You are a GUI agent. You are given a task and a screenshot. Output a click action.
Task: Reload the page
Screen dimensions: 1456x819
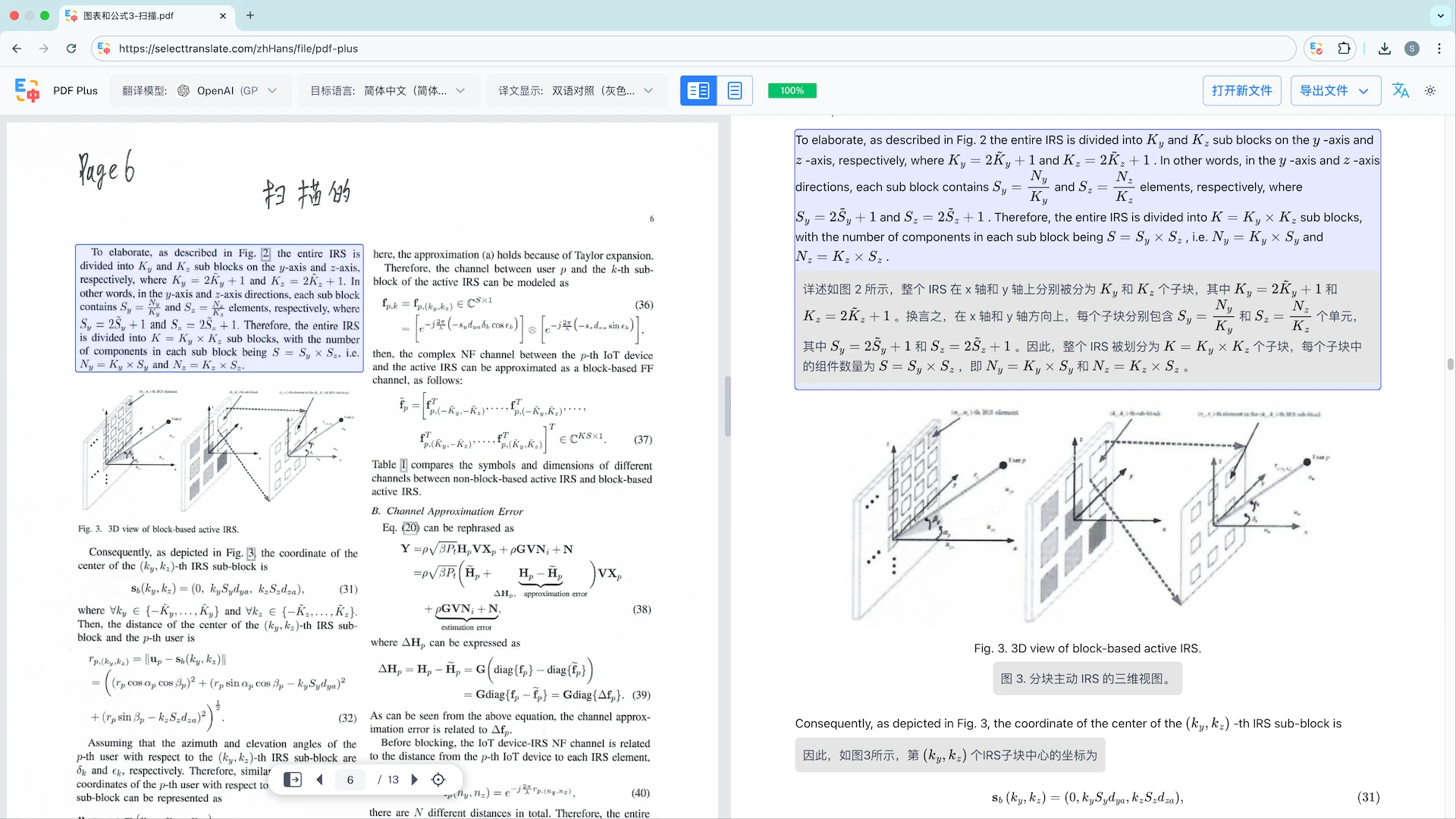click(x=71, y=49)
